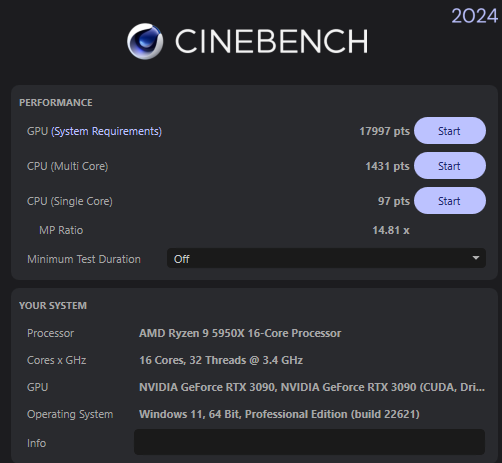502x463 pixels.
Task: Start the CPU Single Core test
Action: 450,201
